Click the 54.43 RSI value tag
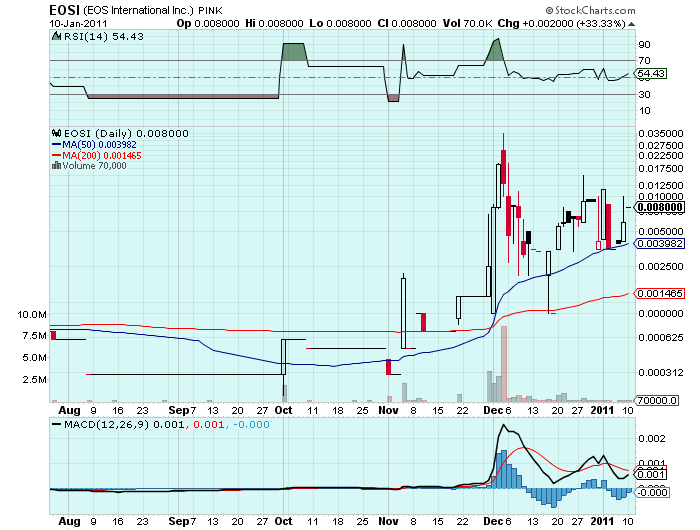The width and height of the screenshot is (700, 530). [x=651, y=74]
